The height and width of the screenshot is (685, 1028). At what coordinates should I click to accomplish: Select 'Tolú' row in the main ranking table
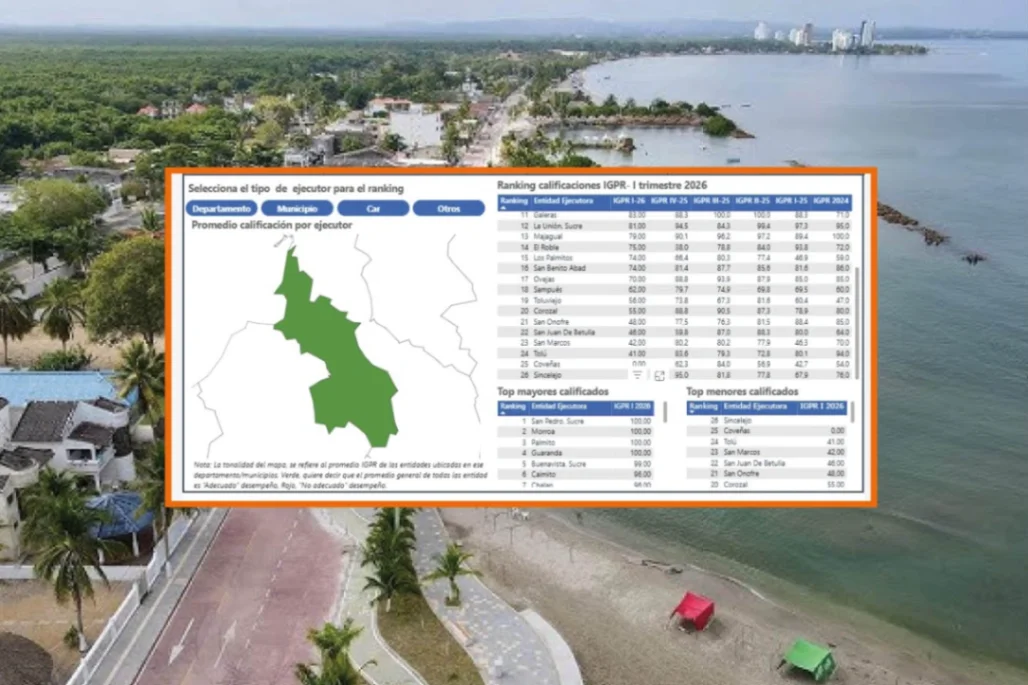point(675,354)
